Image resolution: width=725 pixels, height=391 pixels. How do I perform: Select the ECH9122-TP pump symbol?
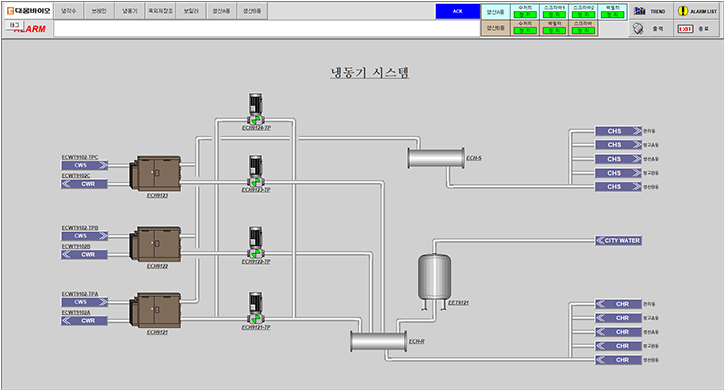click(x=256, y=243)
